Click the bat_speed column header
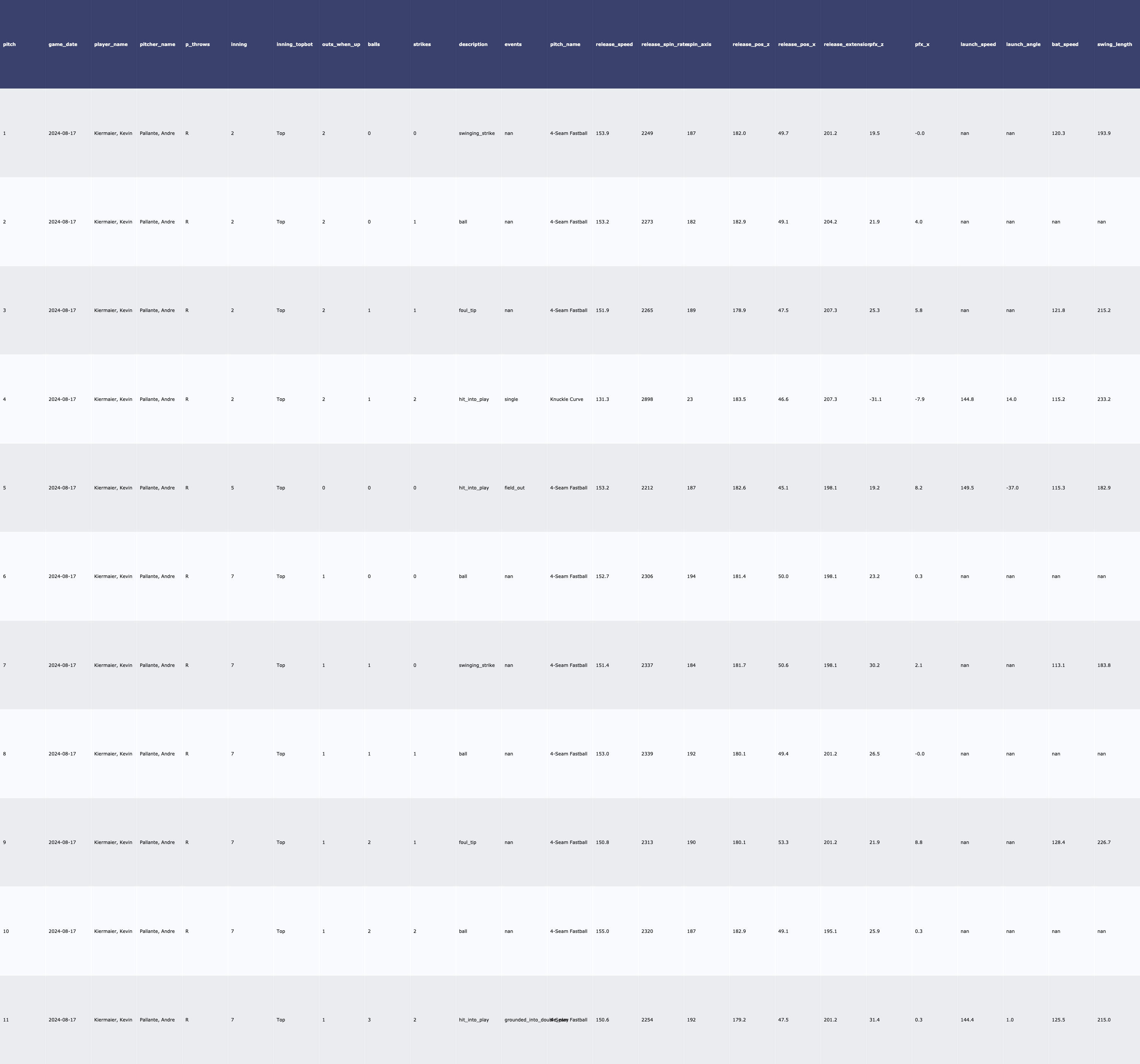Image resolution: width=1140 pixels, height=1064 pixels. (1065, 44)
